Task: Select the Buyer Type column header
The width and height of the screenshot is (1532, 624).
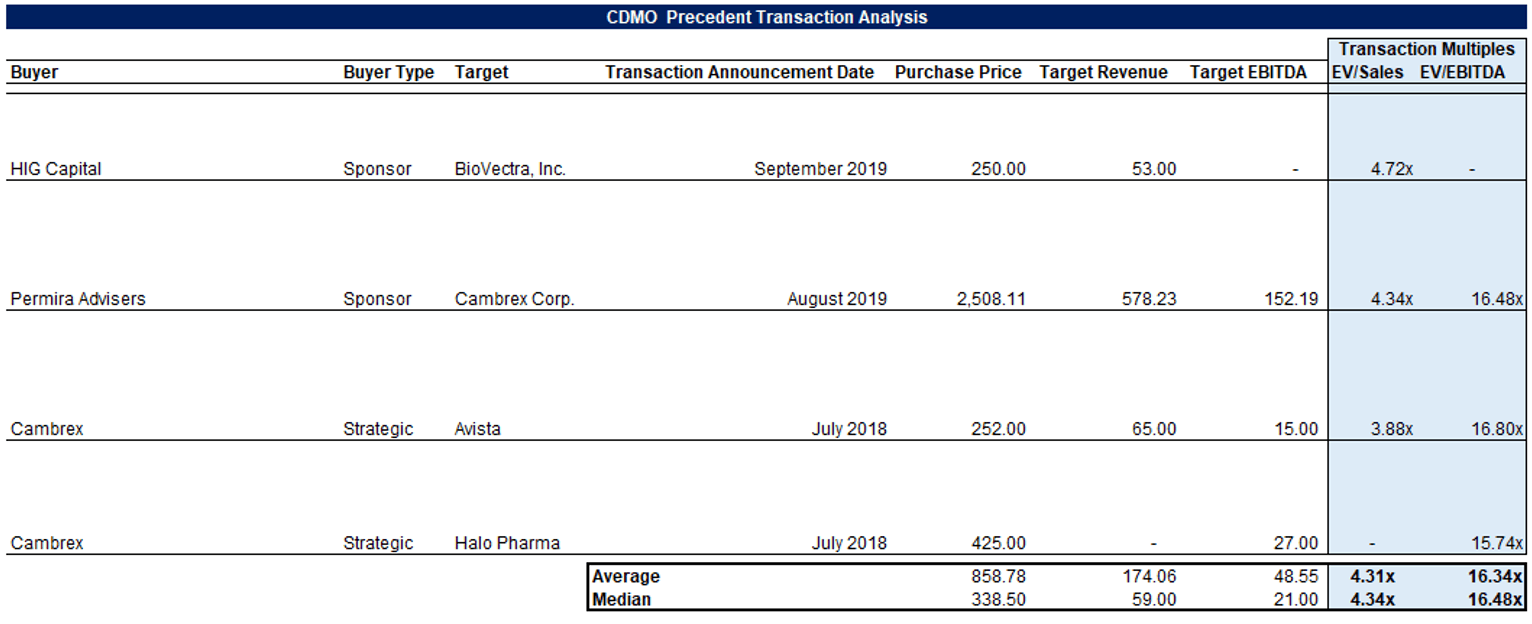Action: [x=388, y=72]
